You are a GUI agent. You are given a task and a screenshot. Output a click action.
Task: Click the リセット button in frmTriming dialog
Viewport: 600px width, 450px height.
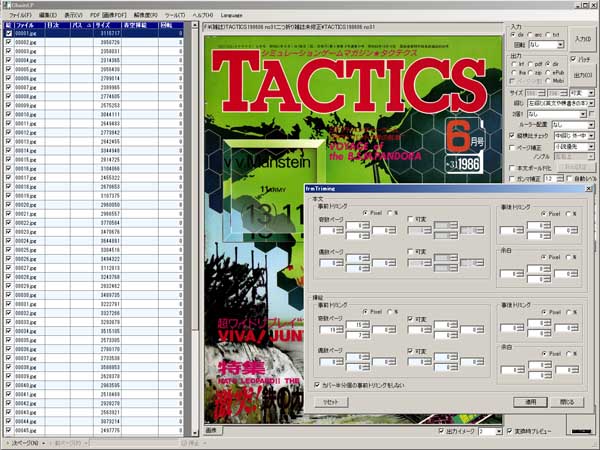pos(331,402)
